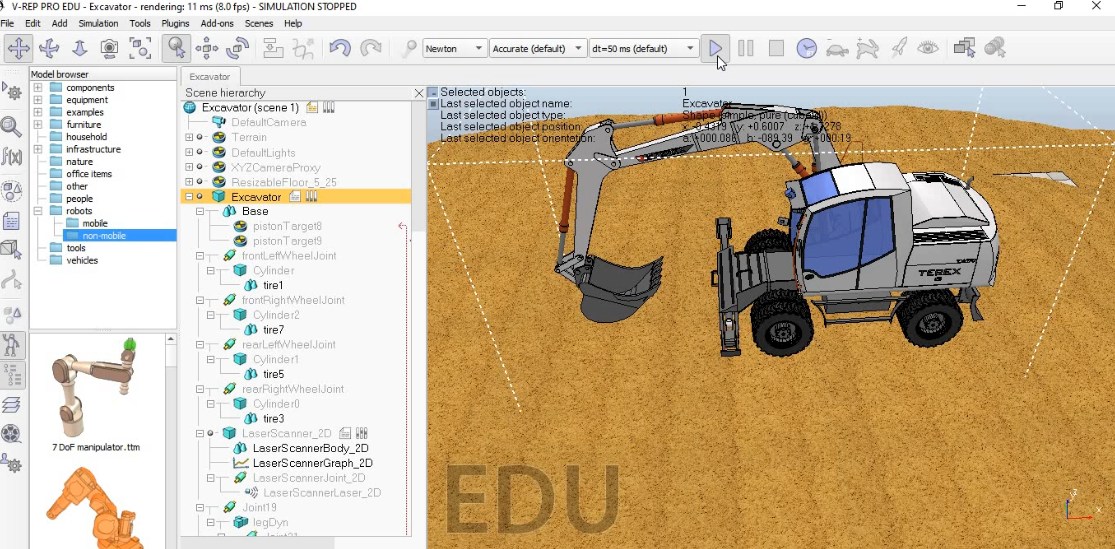Image resolution: width=1115 pixels, height=549 pixels.
Task: Open the Newton physics engine dropdown
Action: click(455, 48)
